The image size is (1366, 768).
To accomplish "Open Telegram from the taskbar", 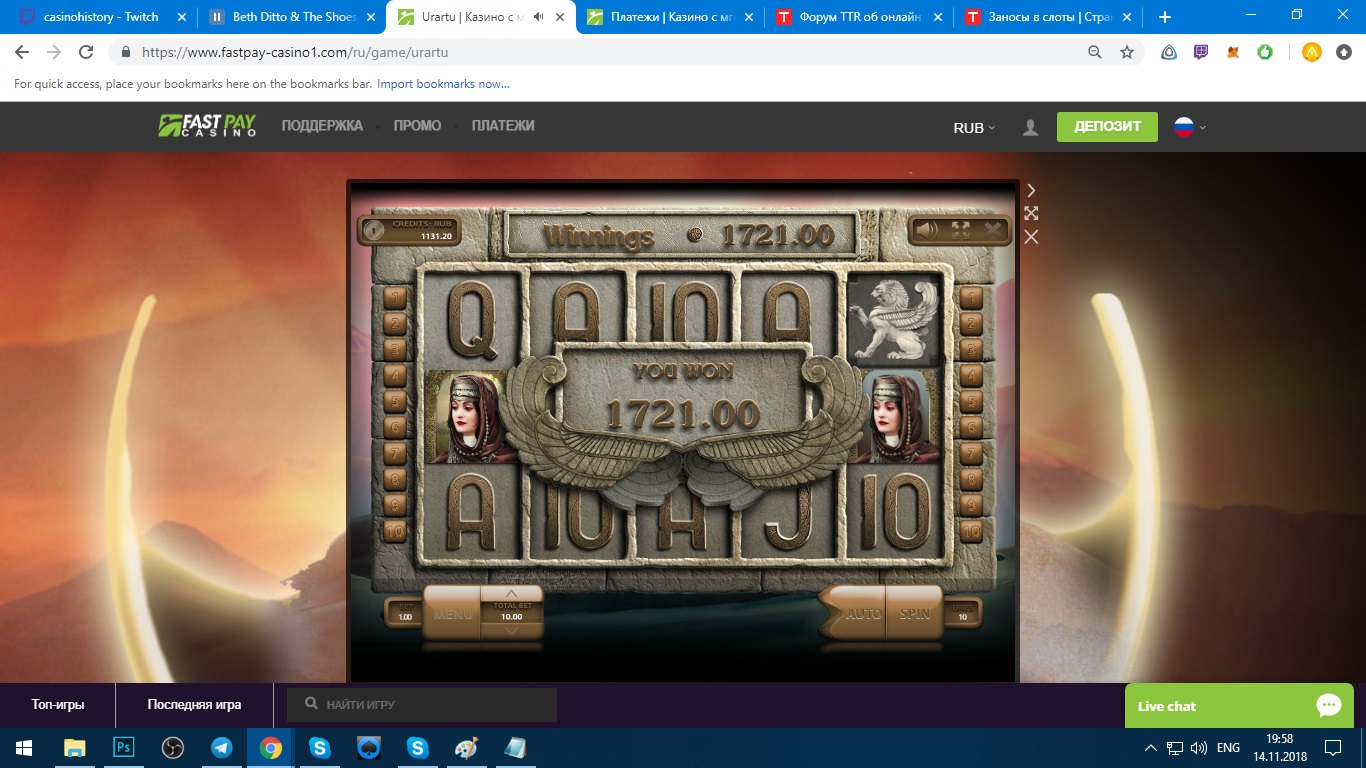I will 221,747.
